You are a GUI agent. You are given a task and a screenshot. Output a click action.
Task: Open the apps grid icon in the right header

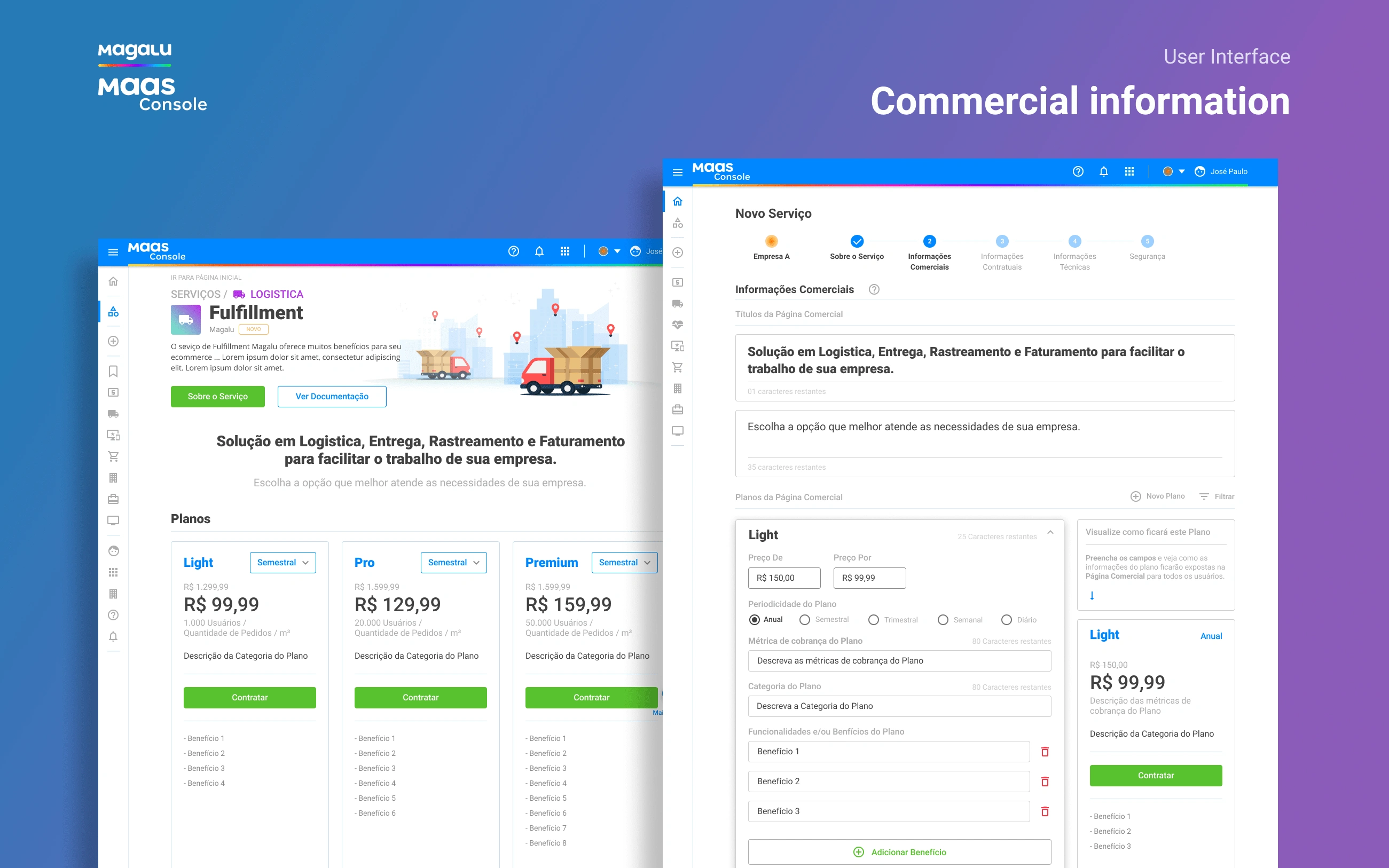[x=1129, y=172]
